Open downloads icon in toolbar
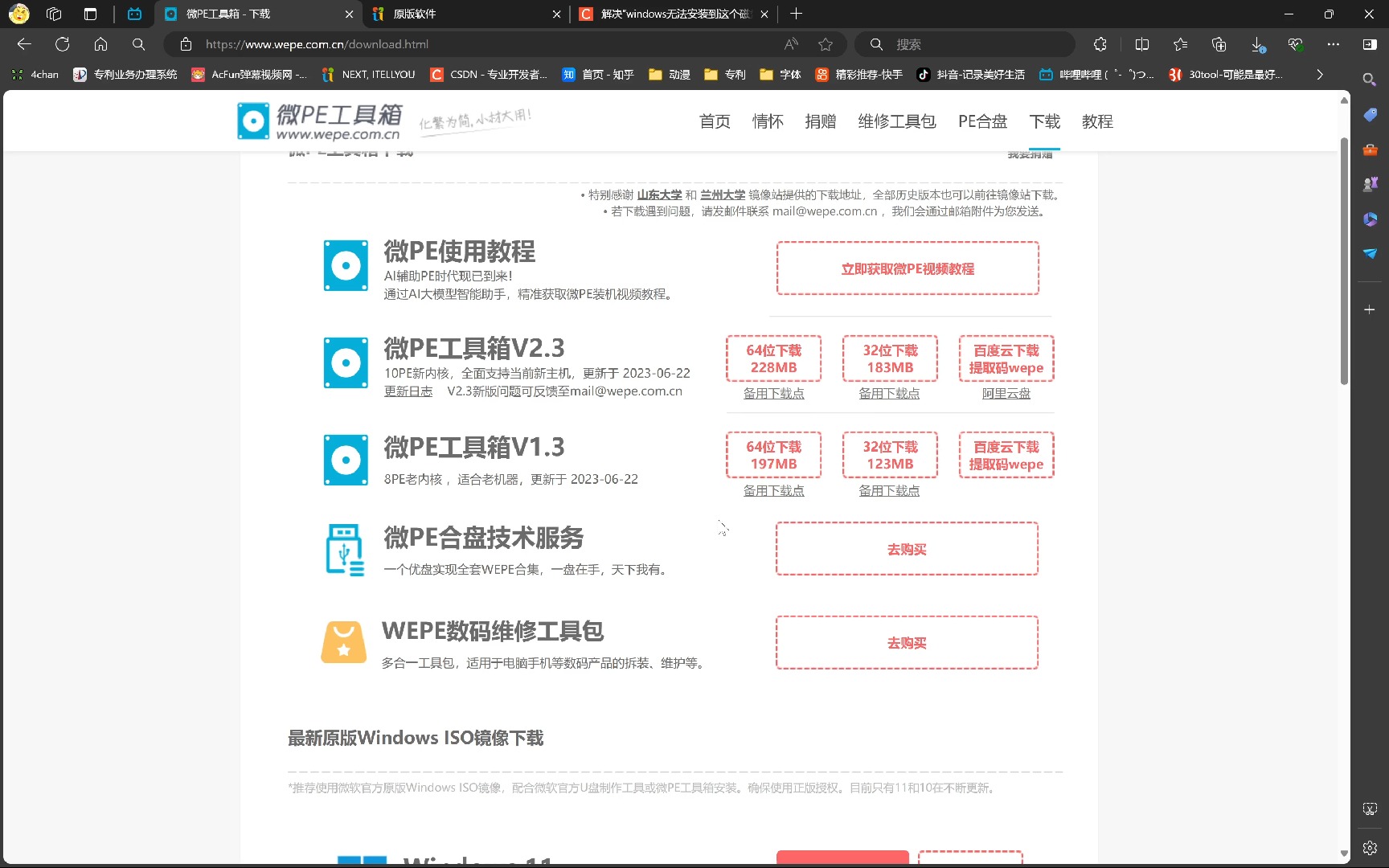The height and width of the screenshot is (868, 1389). (1257, 44)
